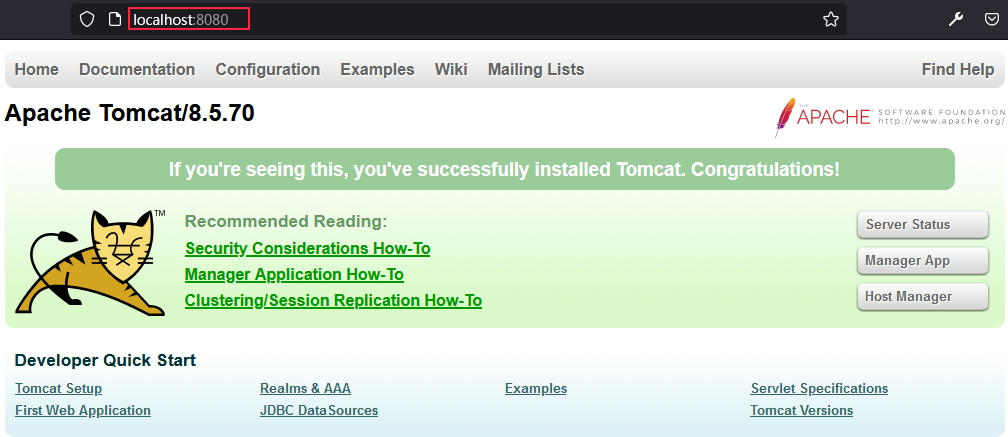Screen dimensions: 1008x437
Task: Open the Pocket save icon
Action: click(x=991, y=19)
